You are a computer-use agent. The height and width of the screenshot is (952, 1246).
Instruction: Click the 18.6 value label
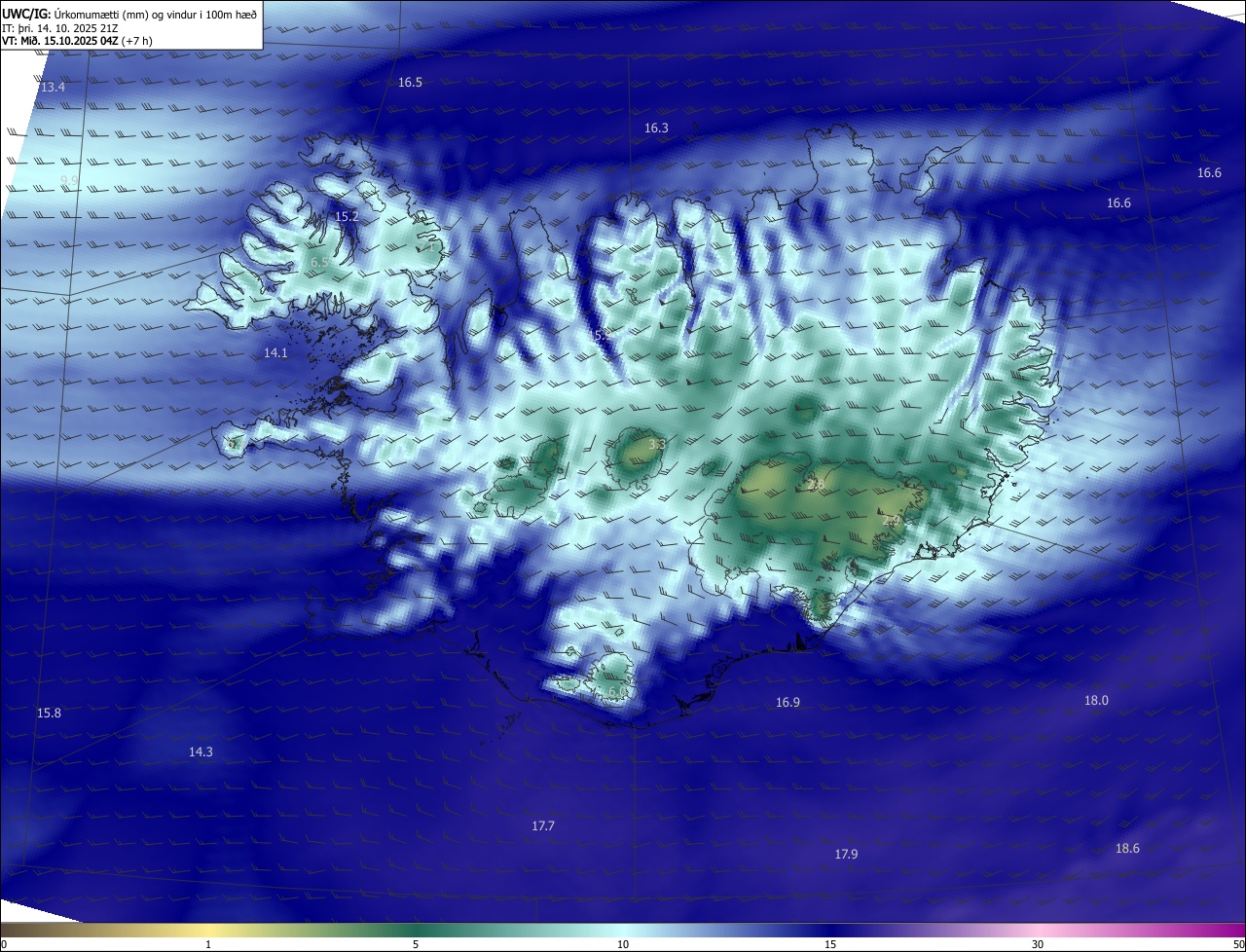(x=1127, y=849)
